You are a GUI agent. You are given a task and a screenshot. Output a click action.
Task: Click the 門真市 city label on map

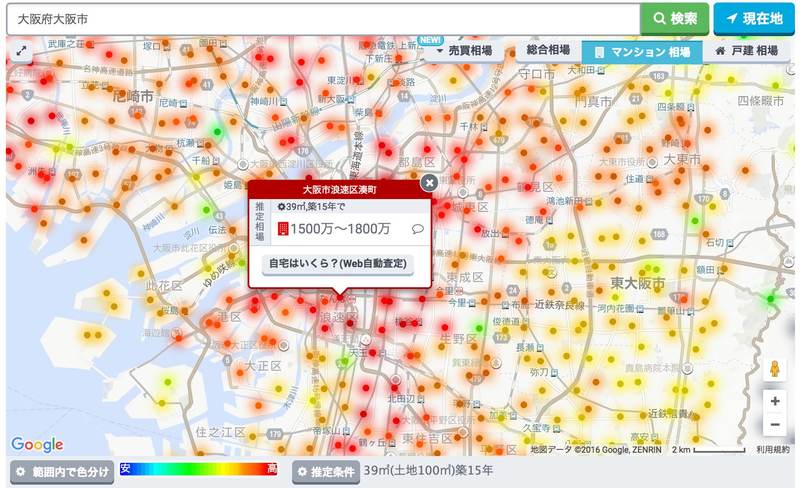[593, 102]
